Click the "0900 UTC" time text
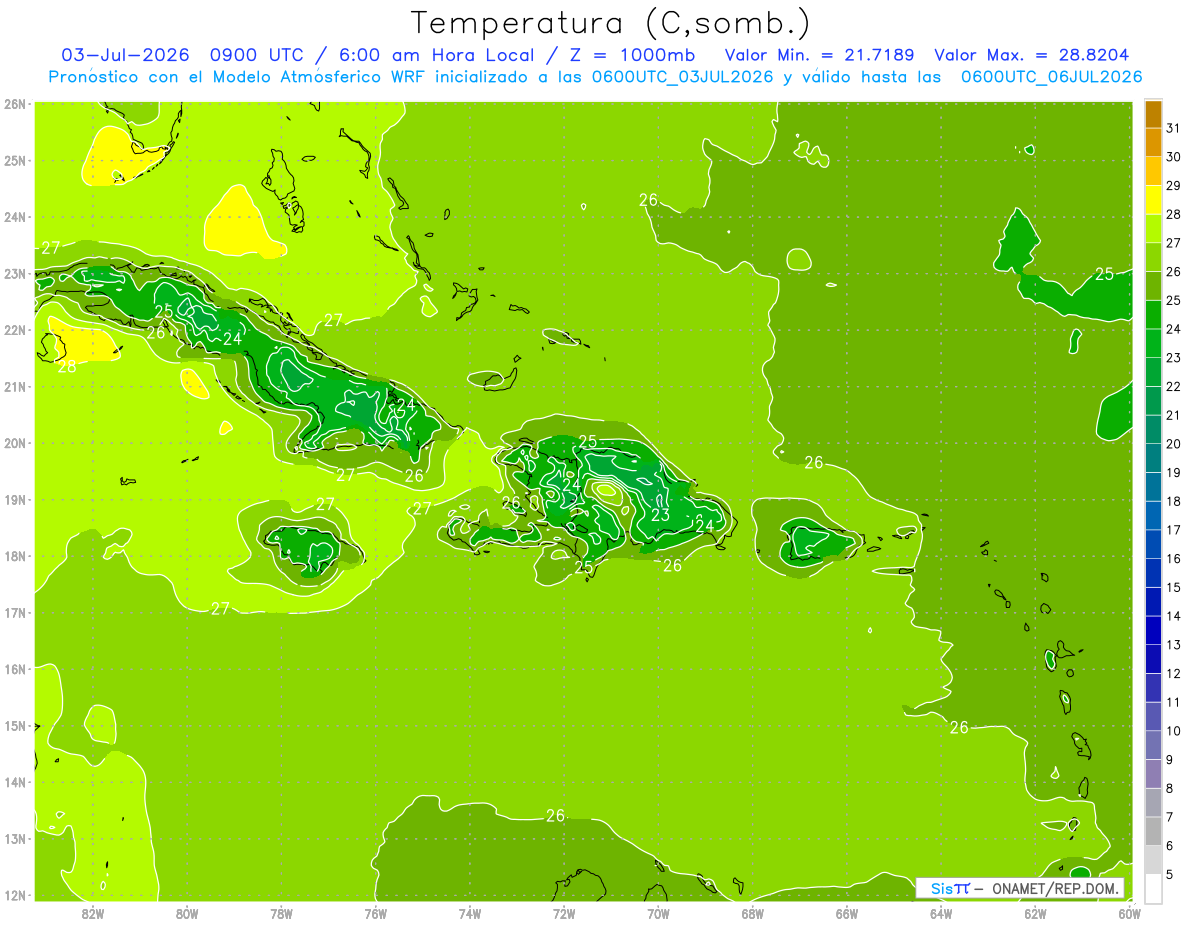 (256, 55)
